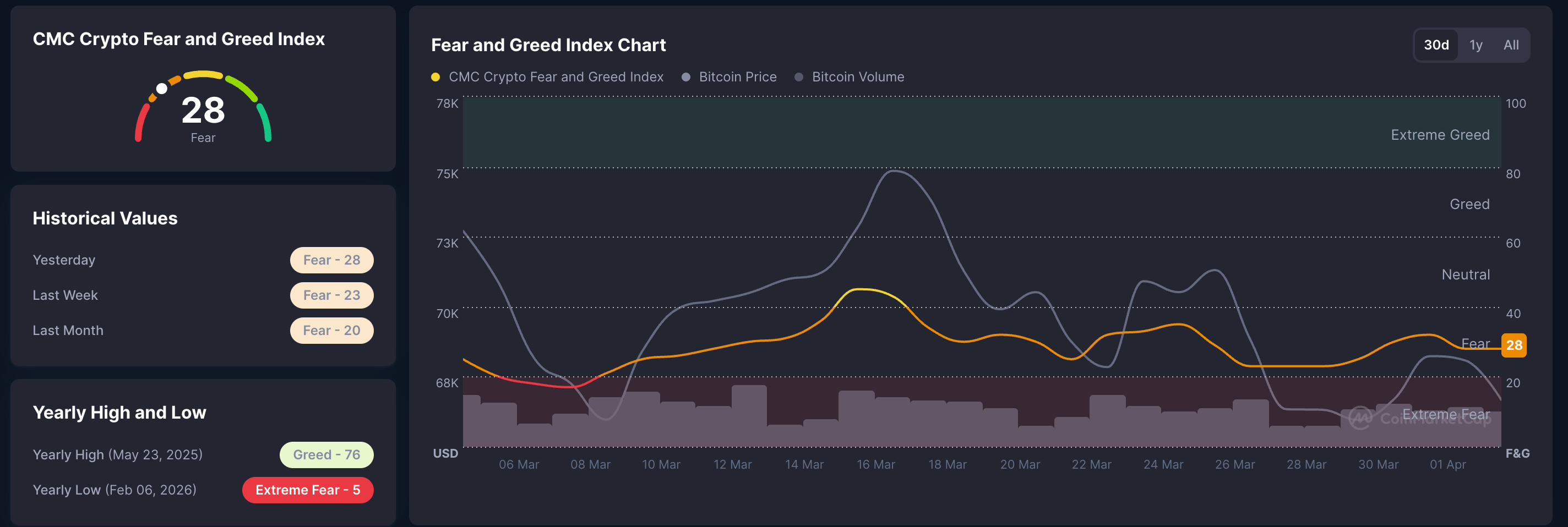Click the Last Week Fear - 23 badge
The image size is (1568, 527).
331,295
